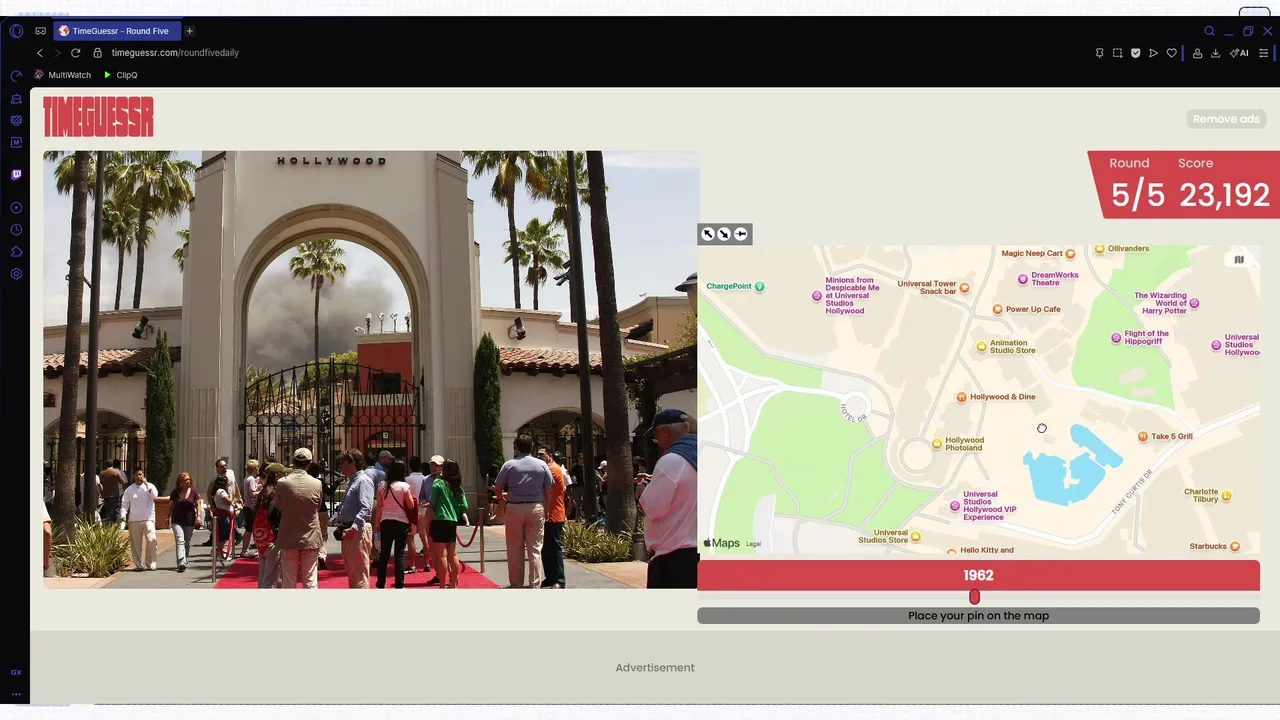Open the GX Control speedometer sidebar icon
1280x720 pixels.
(x=16, y=76)
